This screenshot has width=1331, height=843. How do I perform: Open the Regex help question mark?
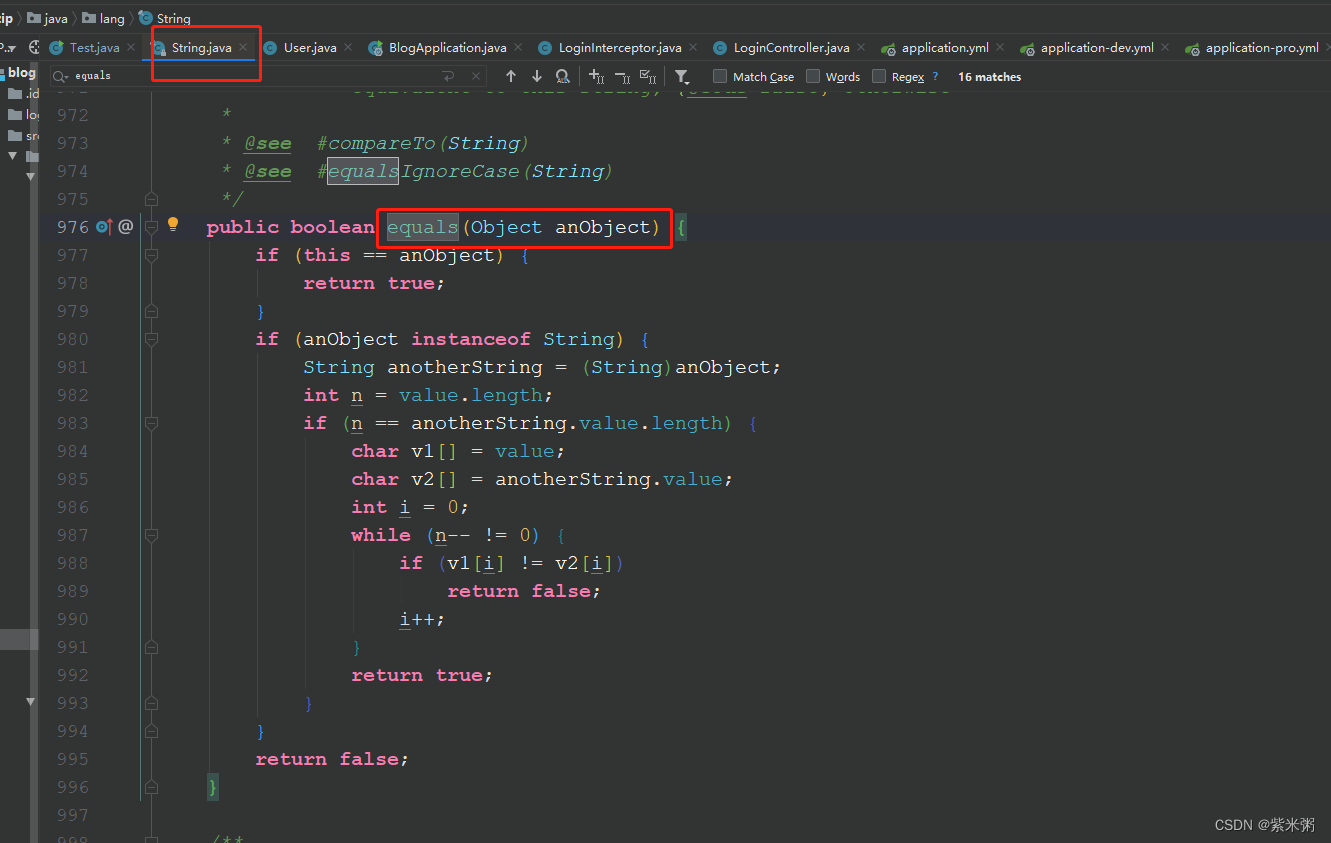click(935, 76)
